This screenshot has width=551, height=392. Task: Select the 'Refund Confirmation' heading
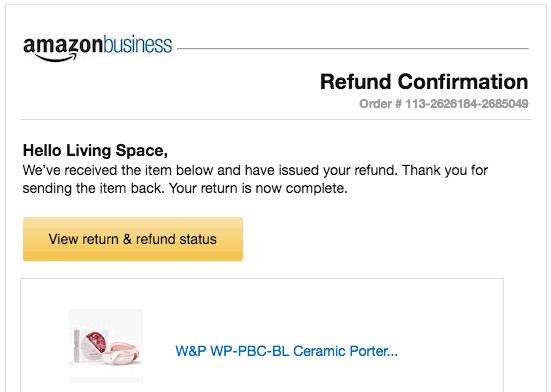click(424, 82)
